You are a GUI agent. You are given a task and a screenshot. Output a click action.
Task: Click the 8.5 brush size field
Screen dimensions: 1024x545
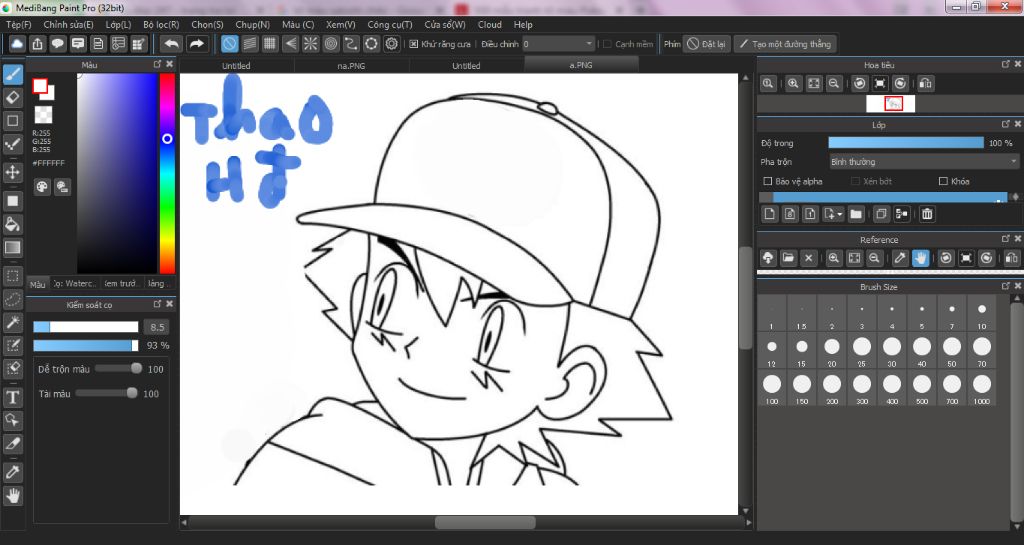click(x=157, y=326)
